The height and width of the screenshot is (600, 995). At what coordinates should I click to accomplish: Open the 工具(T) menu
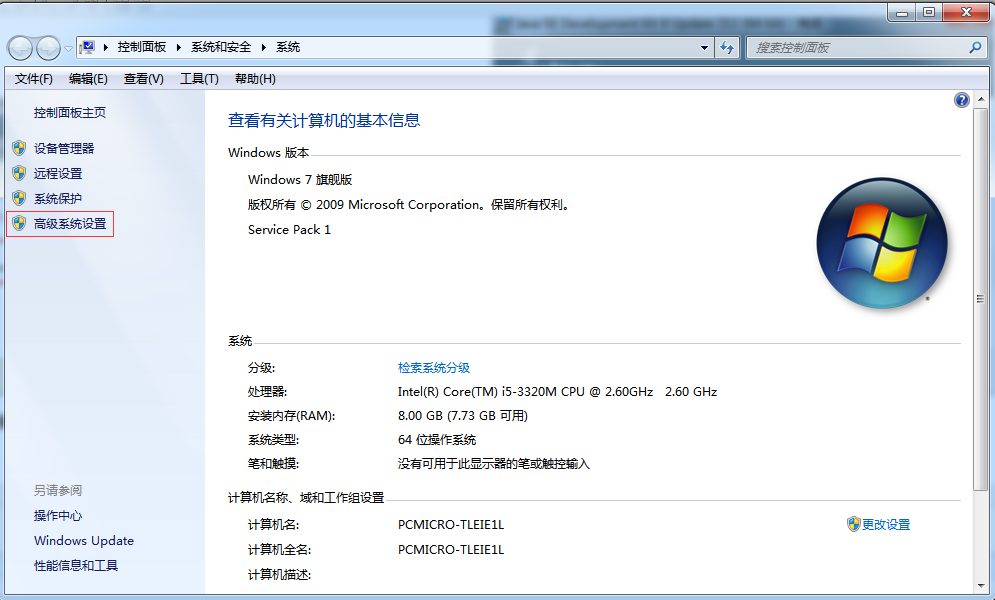(x=199, y=79)
